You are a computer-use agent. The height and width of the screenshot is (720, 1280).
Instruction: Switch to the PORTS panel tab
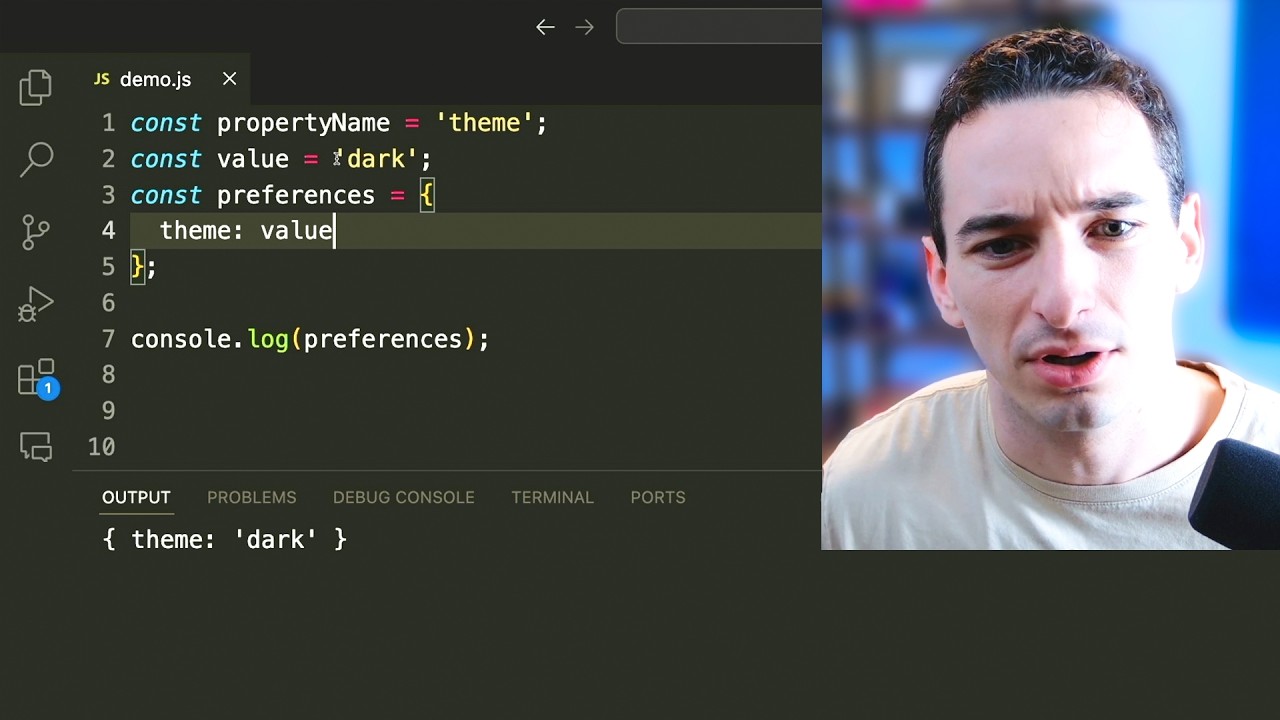point(658,497)
